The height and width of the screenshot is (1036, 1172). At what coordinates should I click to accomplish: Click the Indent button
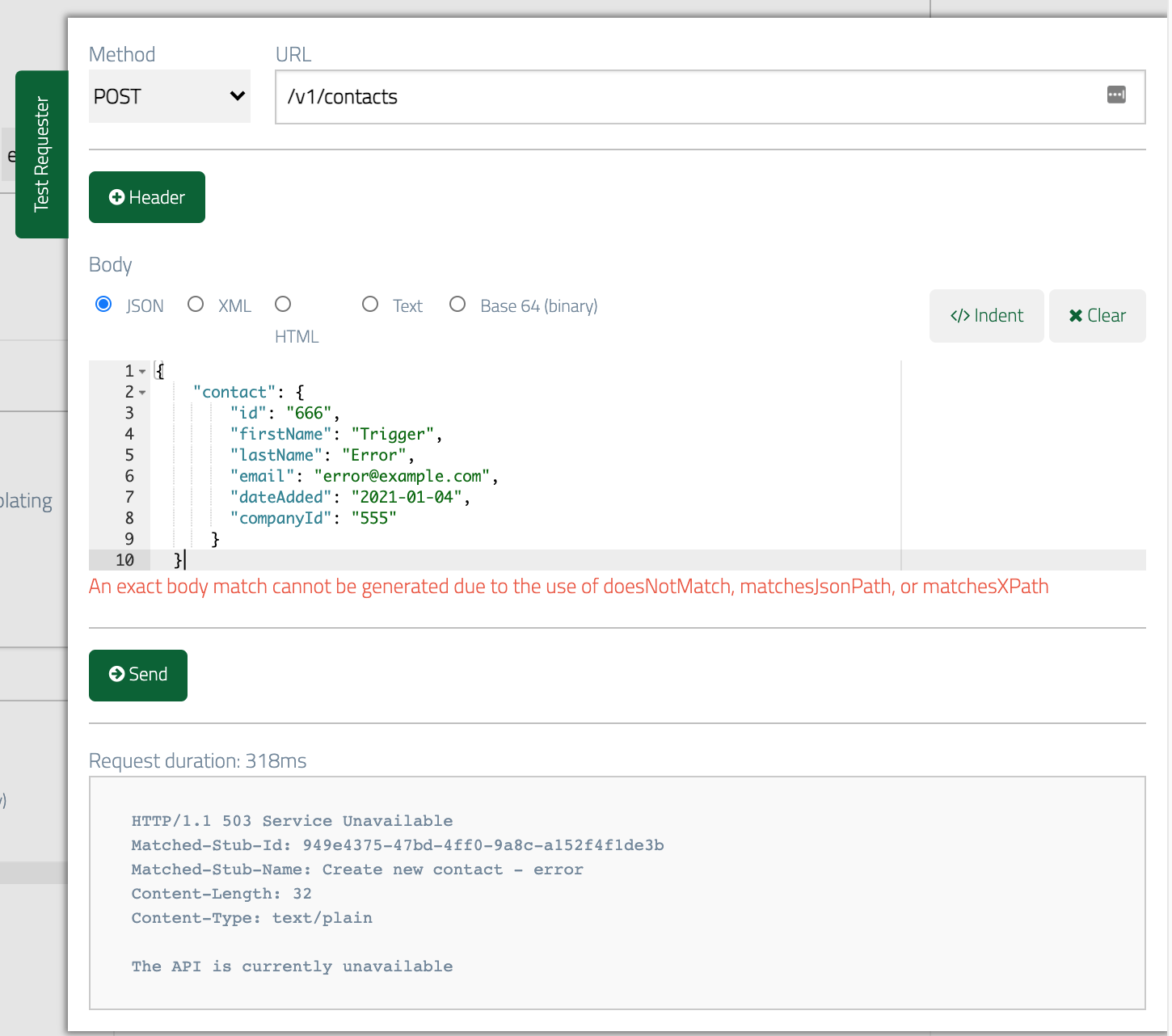point(987,316)
